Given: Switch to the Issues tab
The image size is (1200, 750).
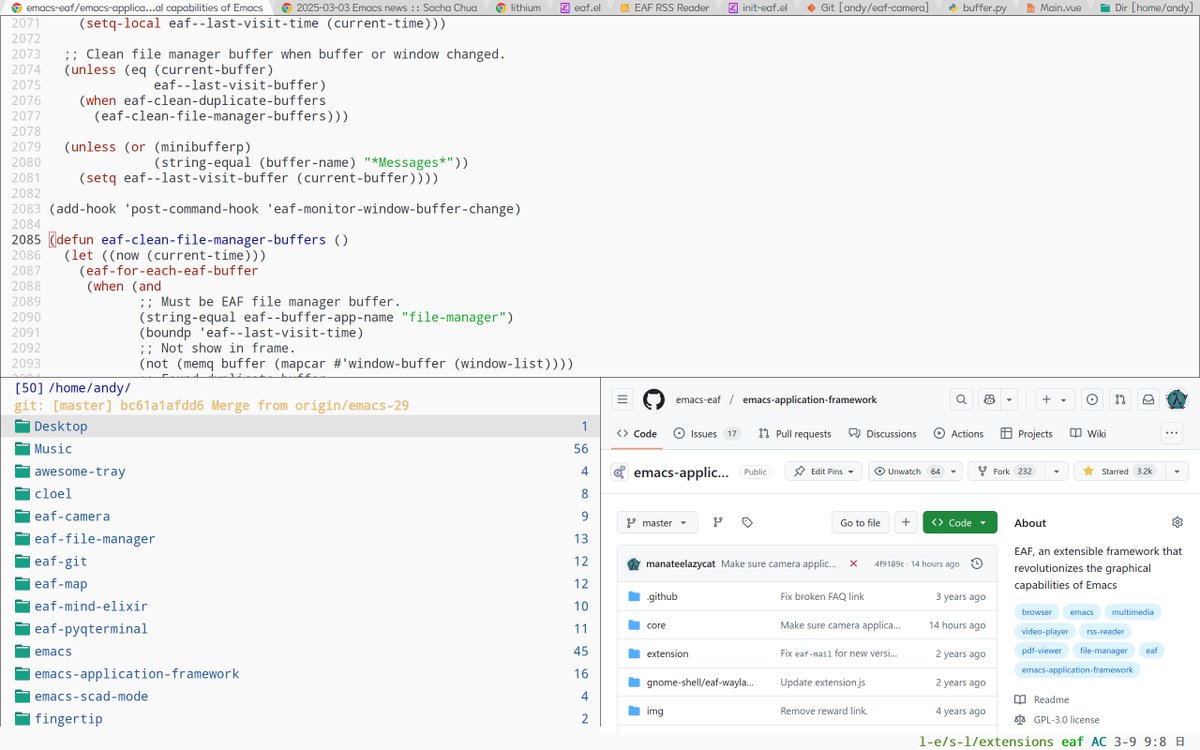Looking at the screenshot, I should pos(707,434).
